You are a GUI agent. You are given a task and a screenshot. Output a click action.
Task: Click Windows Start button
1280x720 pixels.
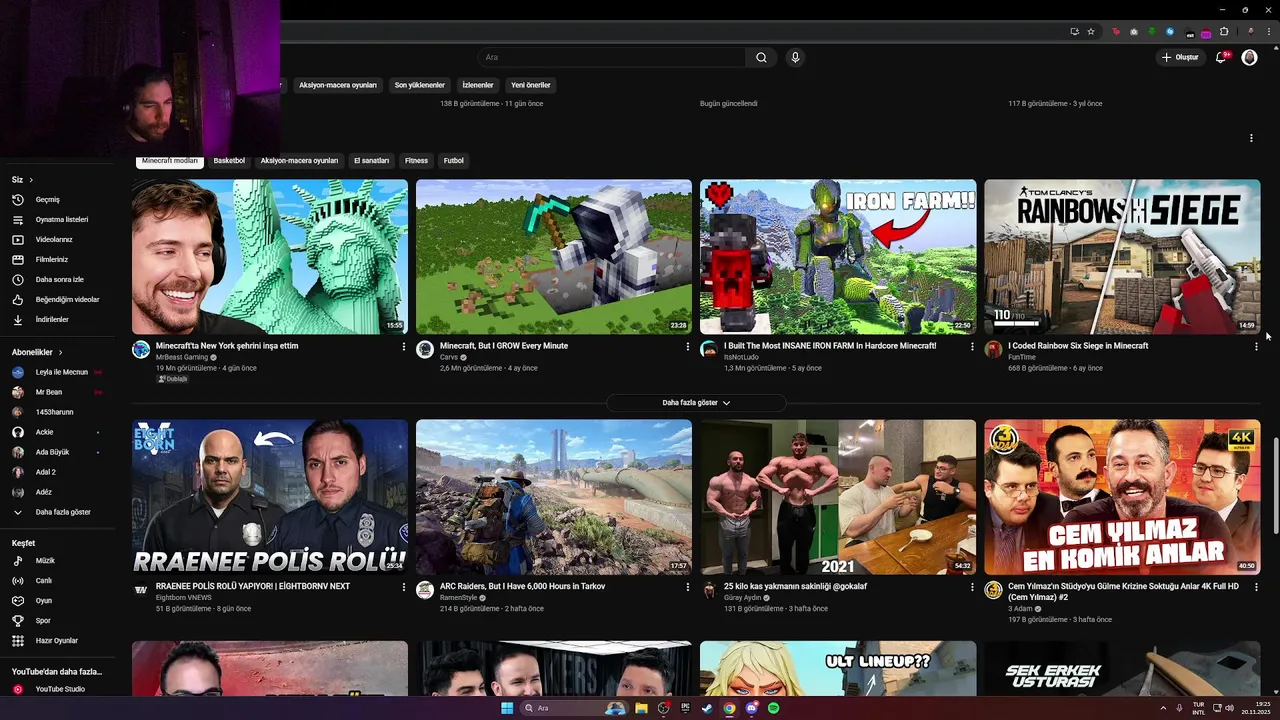coord(507,708)
